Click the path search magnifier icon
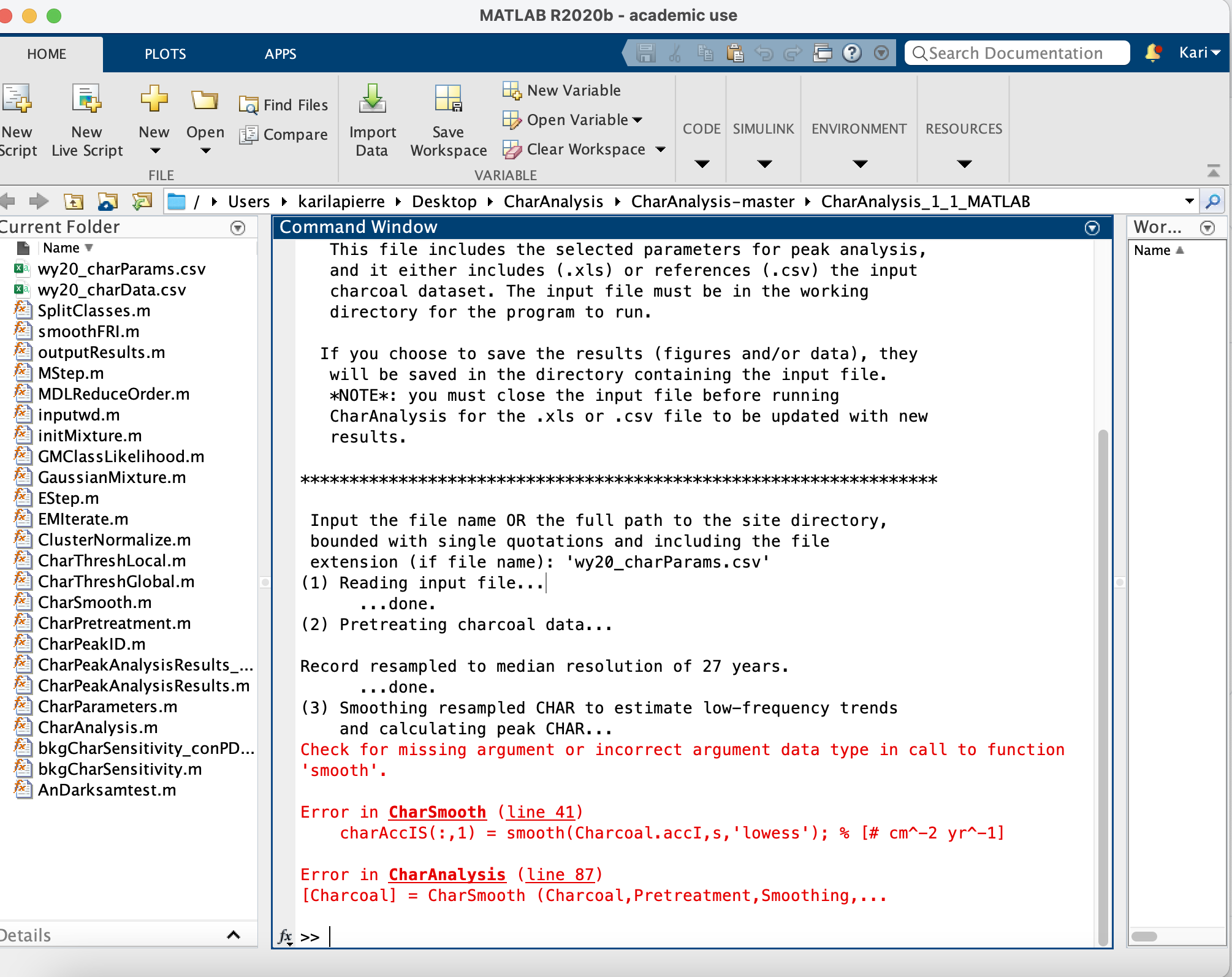 1212,202
